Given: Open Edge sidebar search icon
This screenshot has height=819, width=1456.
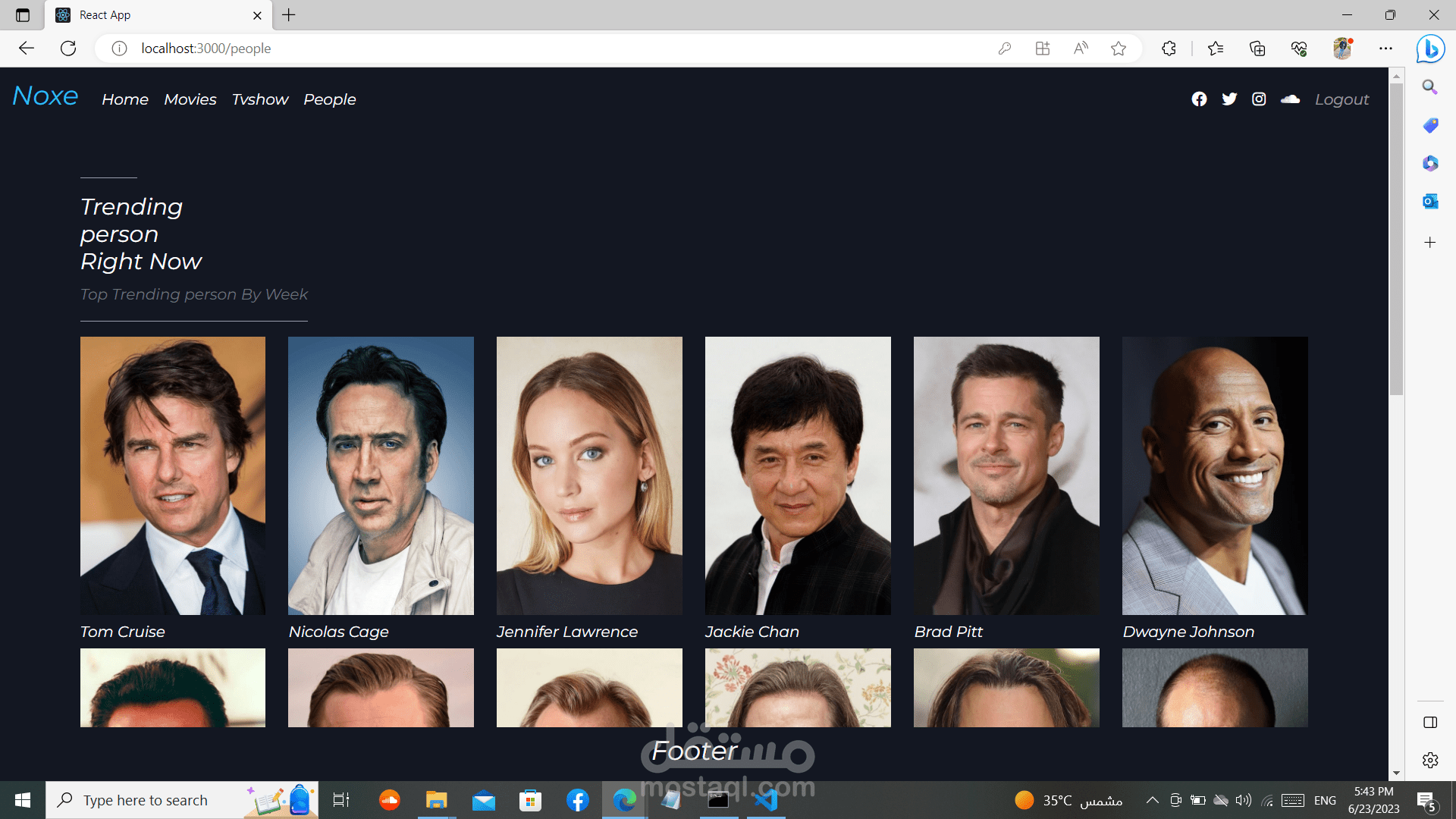Looking at the screenshot, I should pyautogui.click(x=1429, y=87).
